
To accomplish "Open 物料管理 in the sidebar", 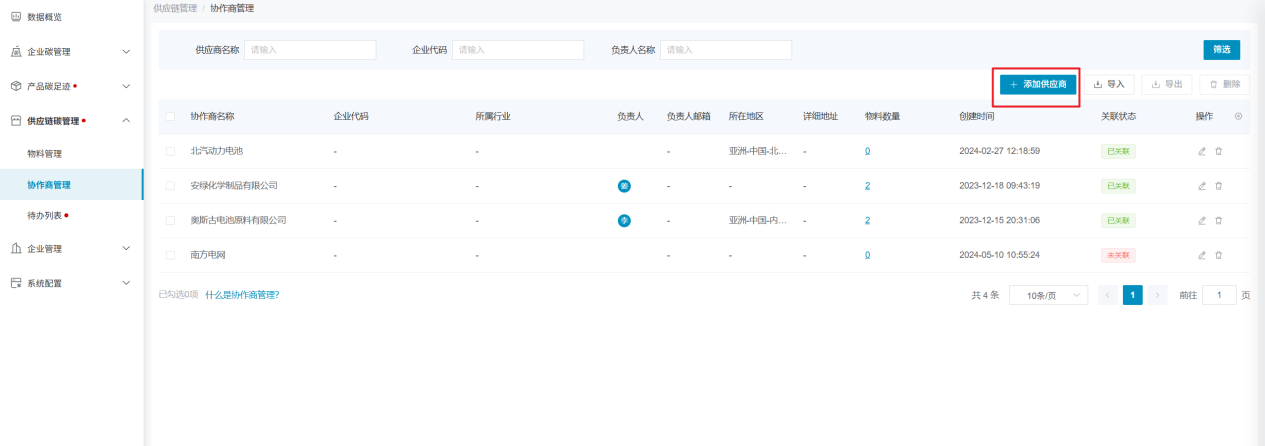I will [44, 154].
